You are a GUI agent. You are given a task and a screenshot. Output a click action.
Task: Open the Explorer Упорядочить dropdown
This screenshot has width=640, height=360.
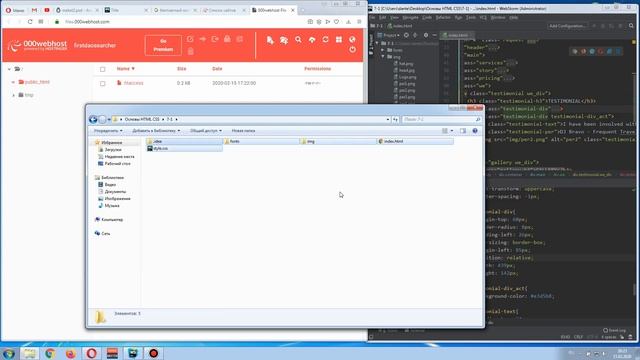(108, 131)
